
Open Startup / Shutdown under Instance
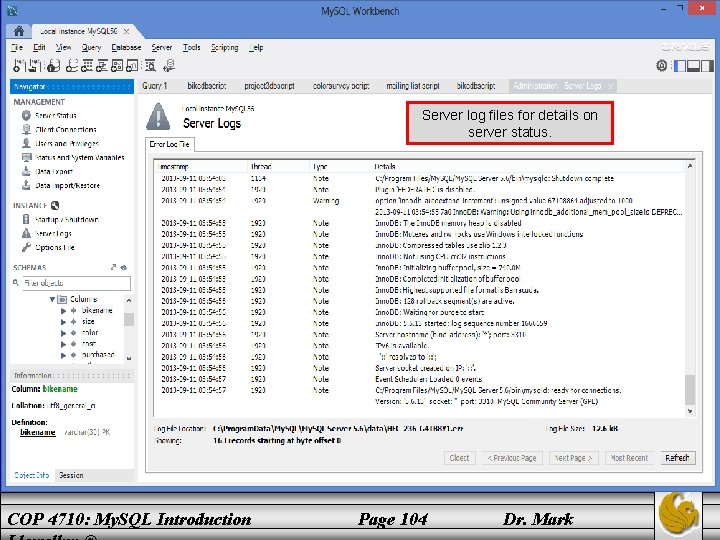pyautogui.click(x=67, y=219)
